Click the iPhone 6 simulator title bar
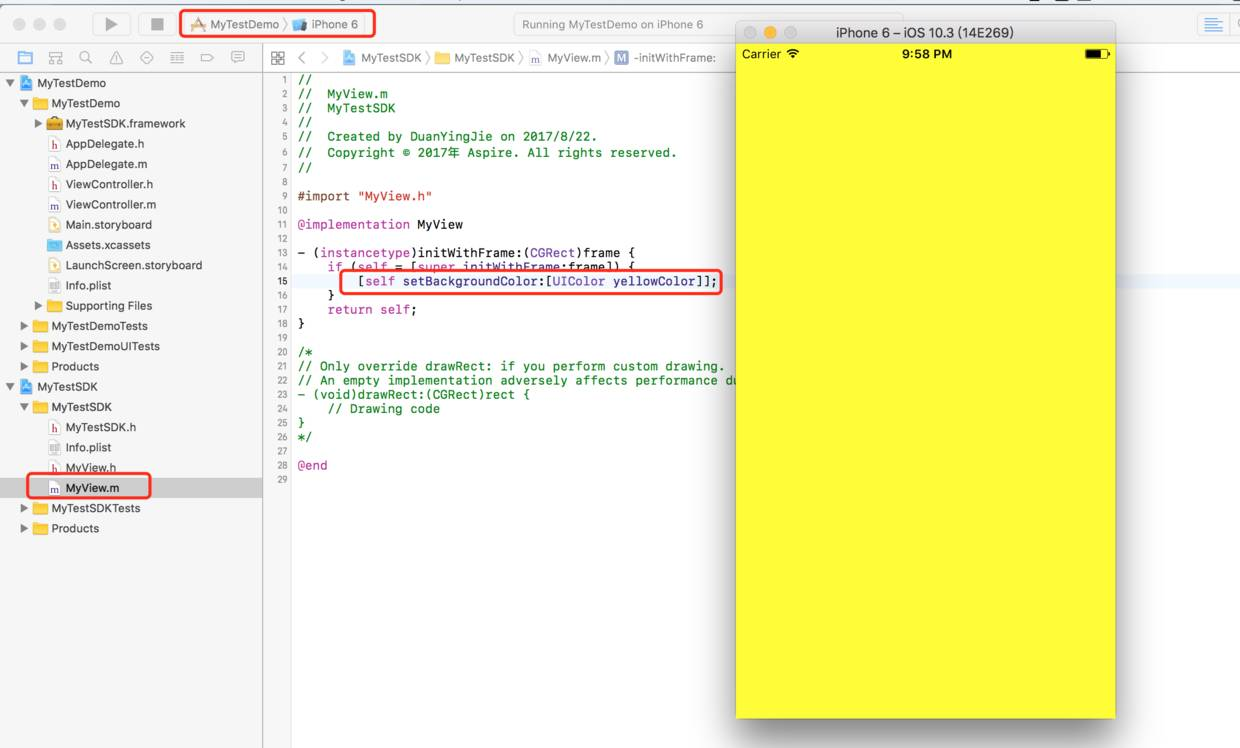This screenshot has width=1240, height=748. [x=925, y=32]
